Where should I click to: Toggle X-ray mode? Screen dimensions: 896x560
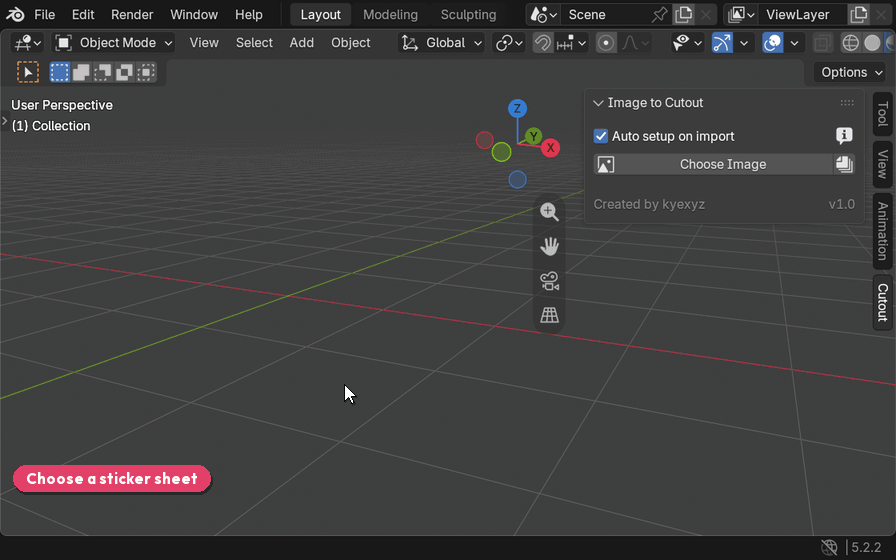coord(822,43)
